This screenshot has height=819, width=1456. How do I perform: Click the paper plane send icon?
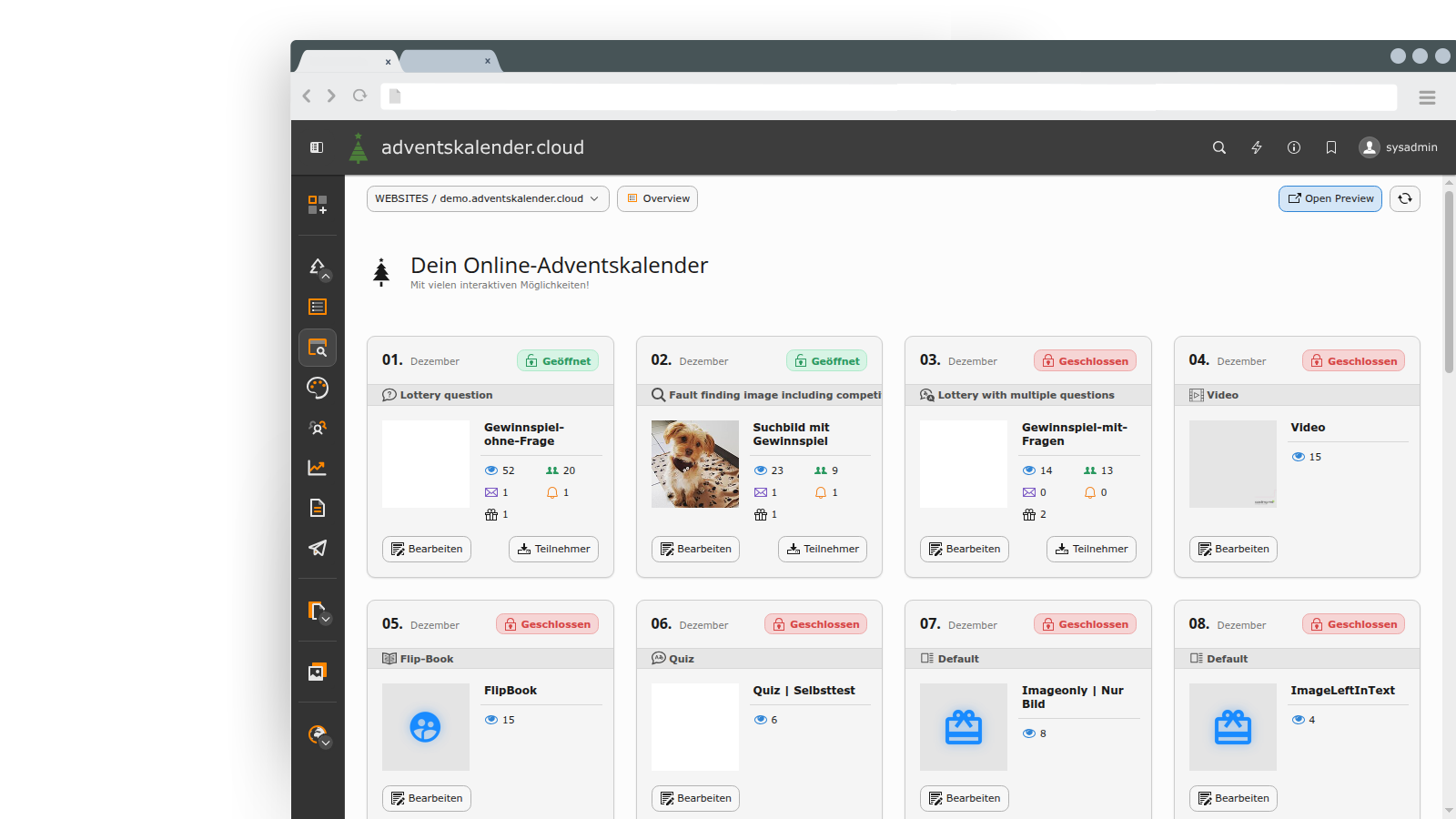(318, 548)
